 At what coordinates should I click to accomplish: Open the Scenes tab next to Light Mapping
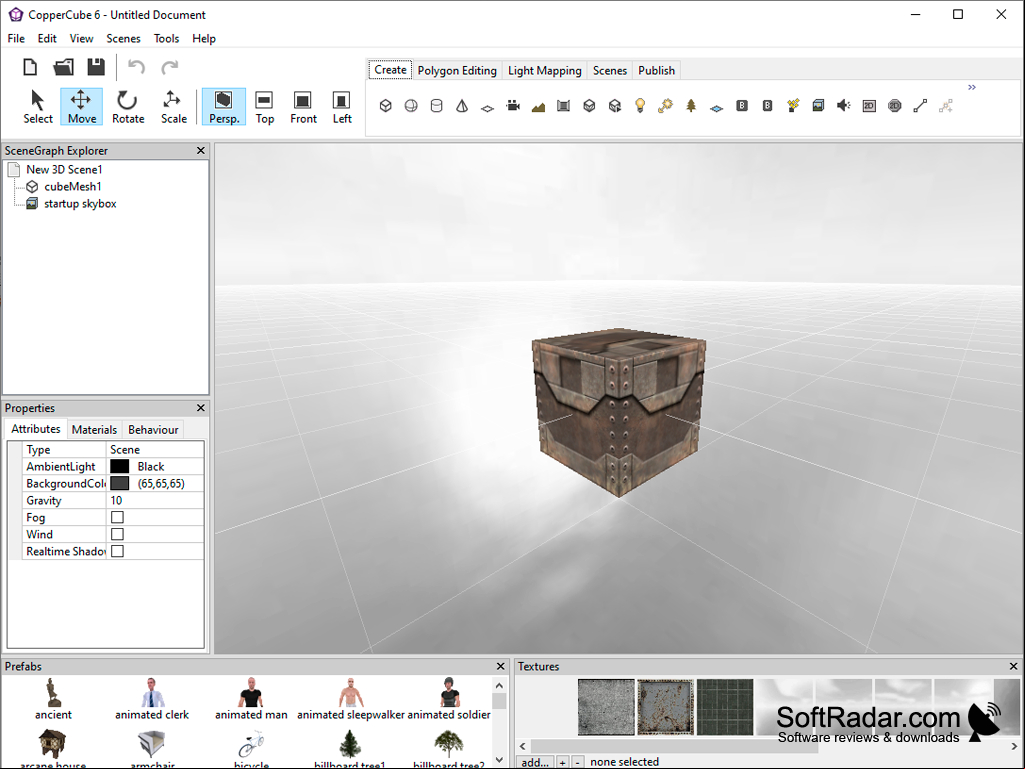coord(610,71)
